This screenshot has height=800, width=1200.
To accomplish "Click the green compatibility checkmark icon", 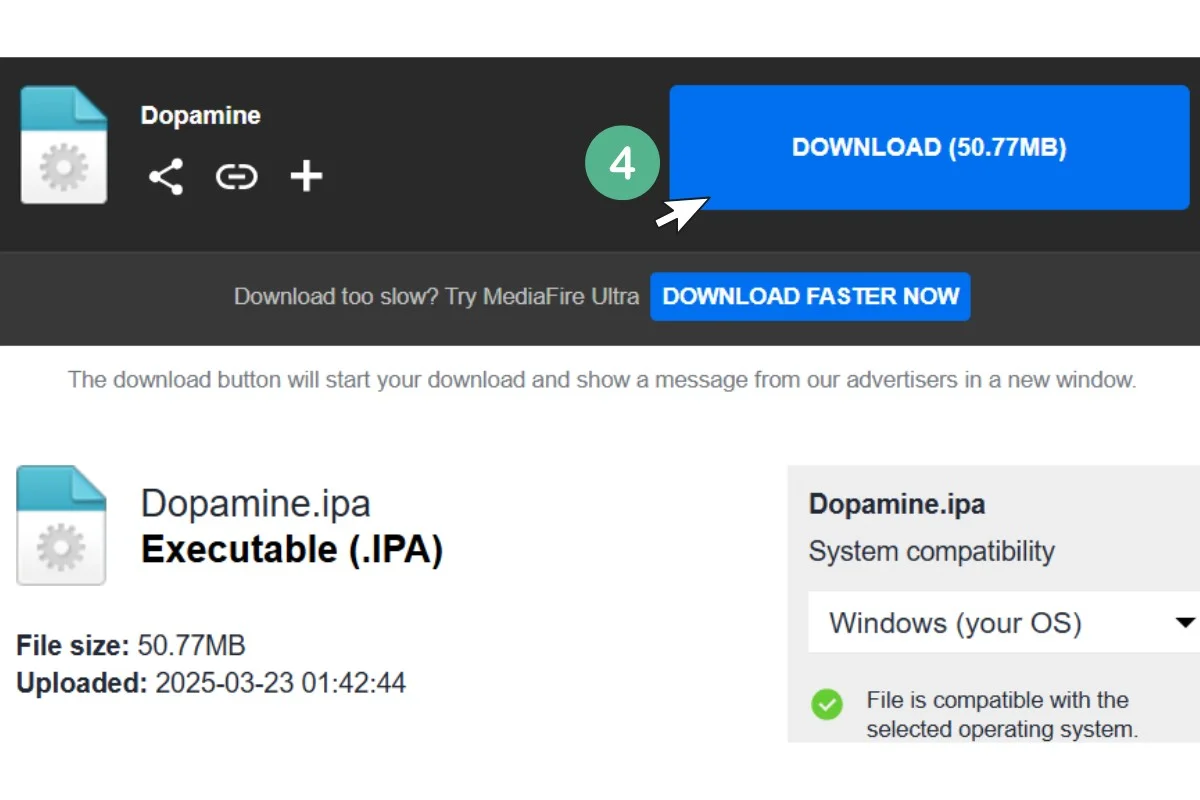I will [827, 705].
